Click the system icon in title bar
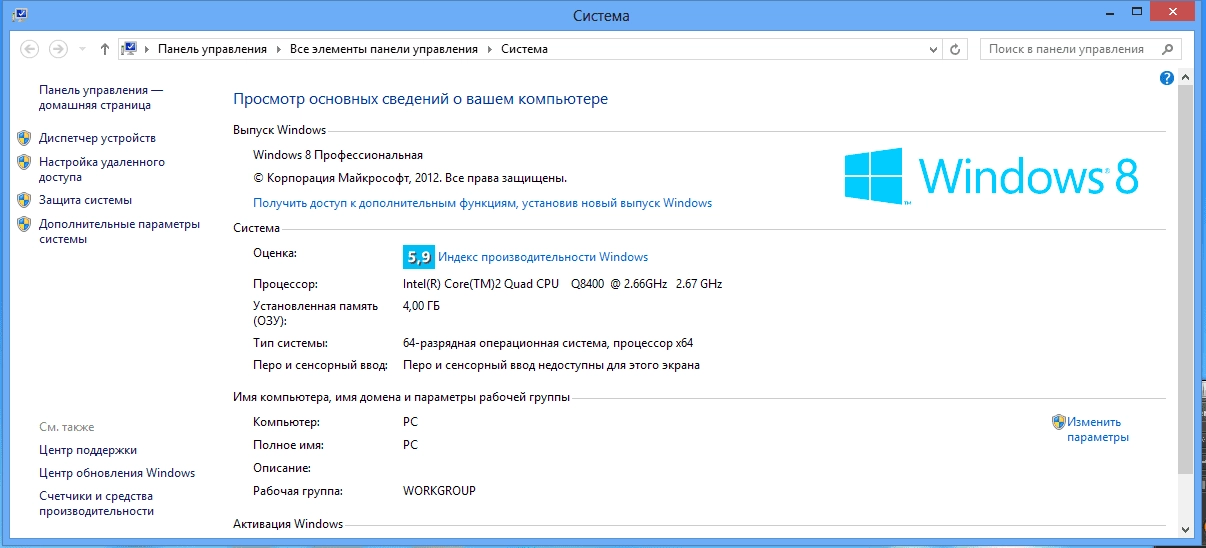Image resolution: width=1206 pixels, height=548 pixels. tap(19, 14)
